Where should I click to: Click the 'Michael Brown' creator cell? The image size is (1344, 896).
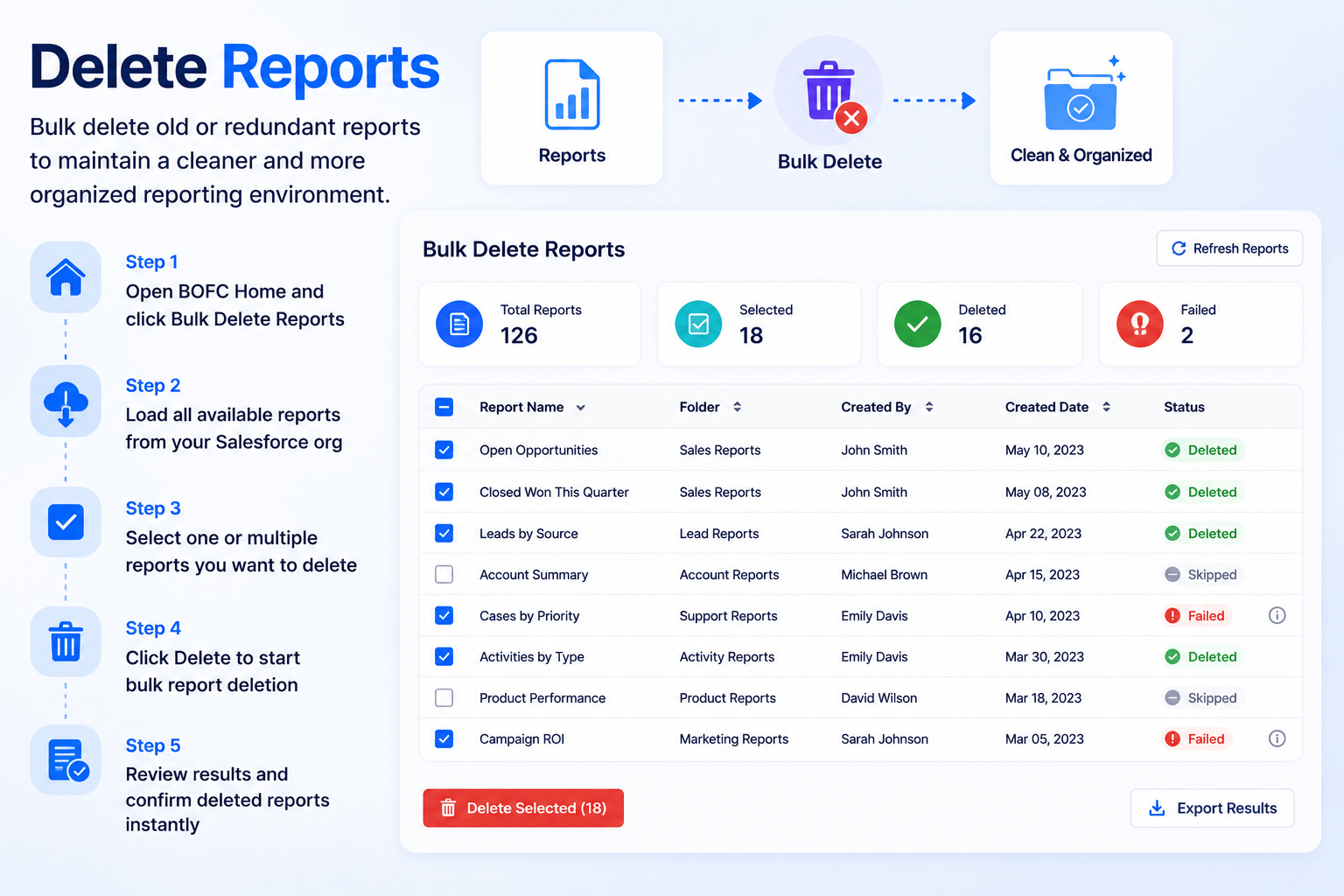(884, 574)
